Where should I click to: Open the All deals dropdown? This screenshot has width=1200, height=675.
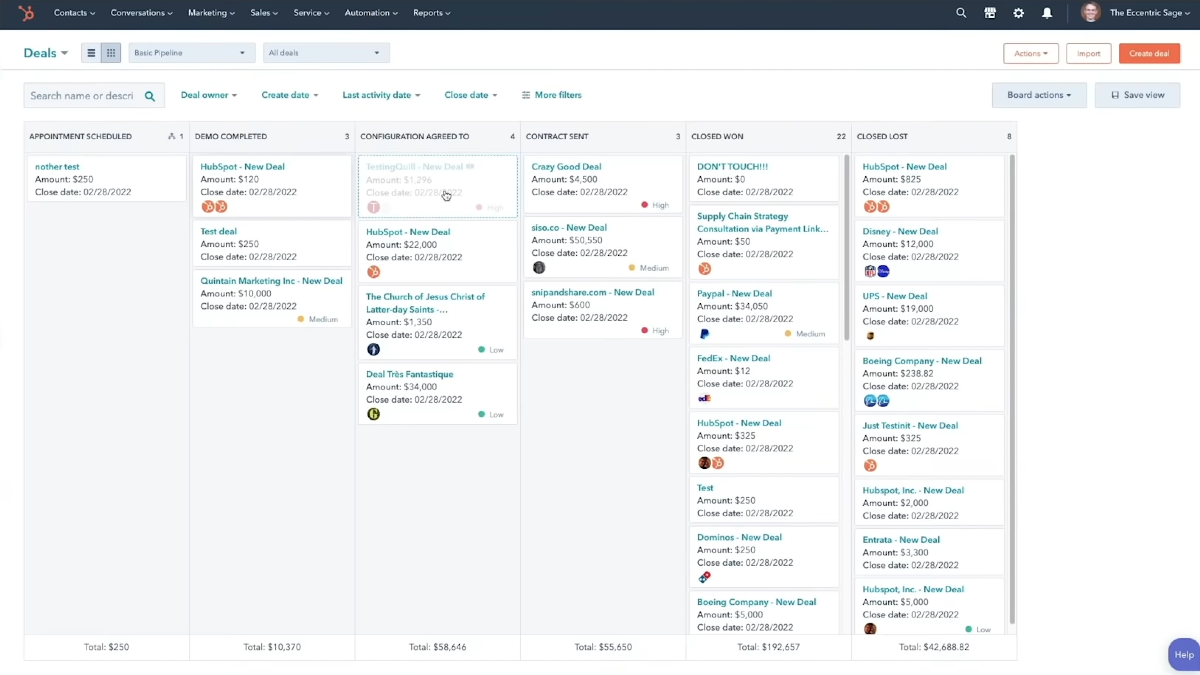coord(326,53)
